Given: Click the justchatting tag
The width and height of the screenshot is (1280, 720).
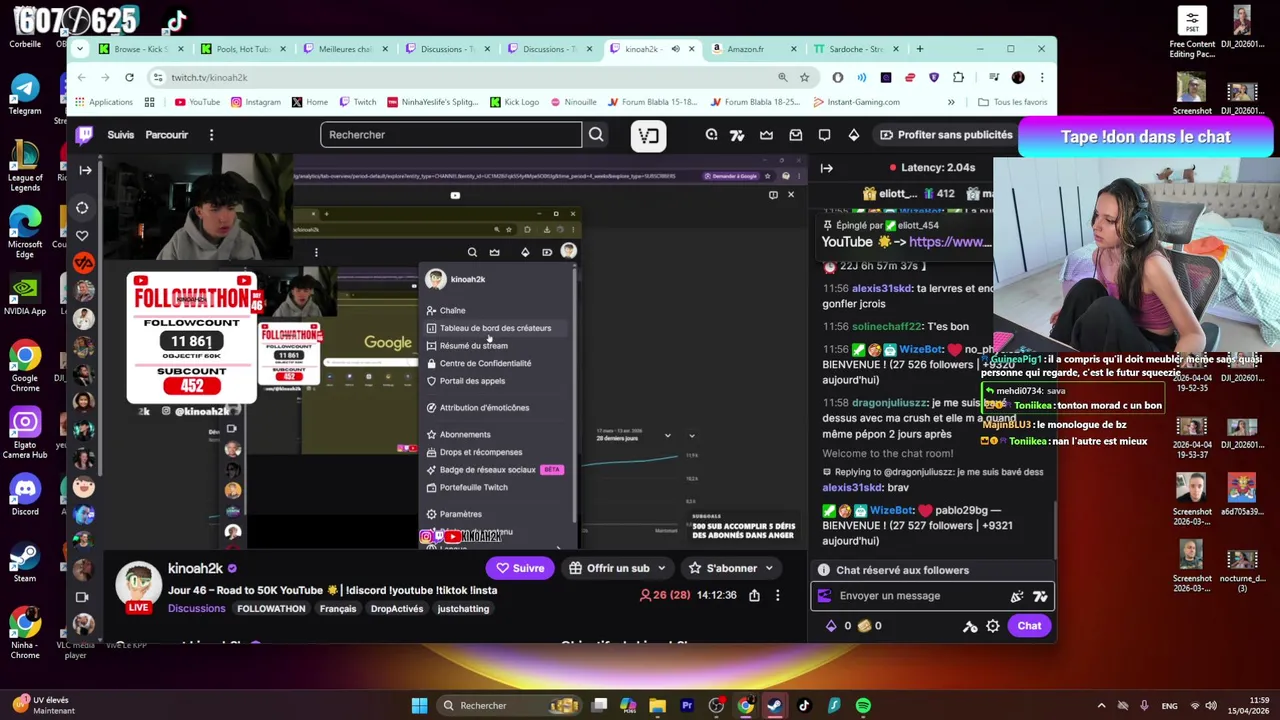Looking at the screenshot, I should click(x=463, y=609).
